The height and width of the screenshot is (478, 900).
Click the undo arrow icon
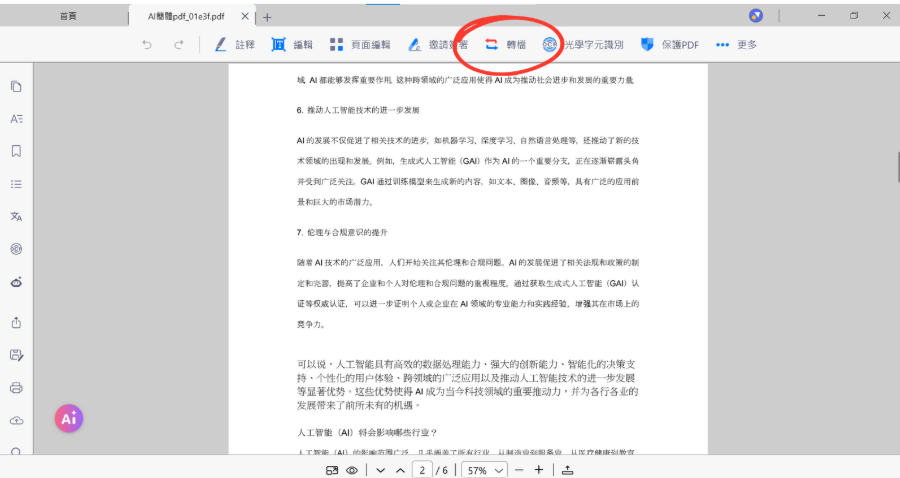[147, 44]
